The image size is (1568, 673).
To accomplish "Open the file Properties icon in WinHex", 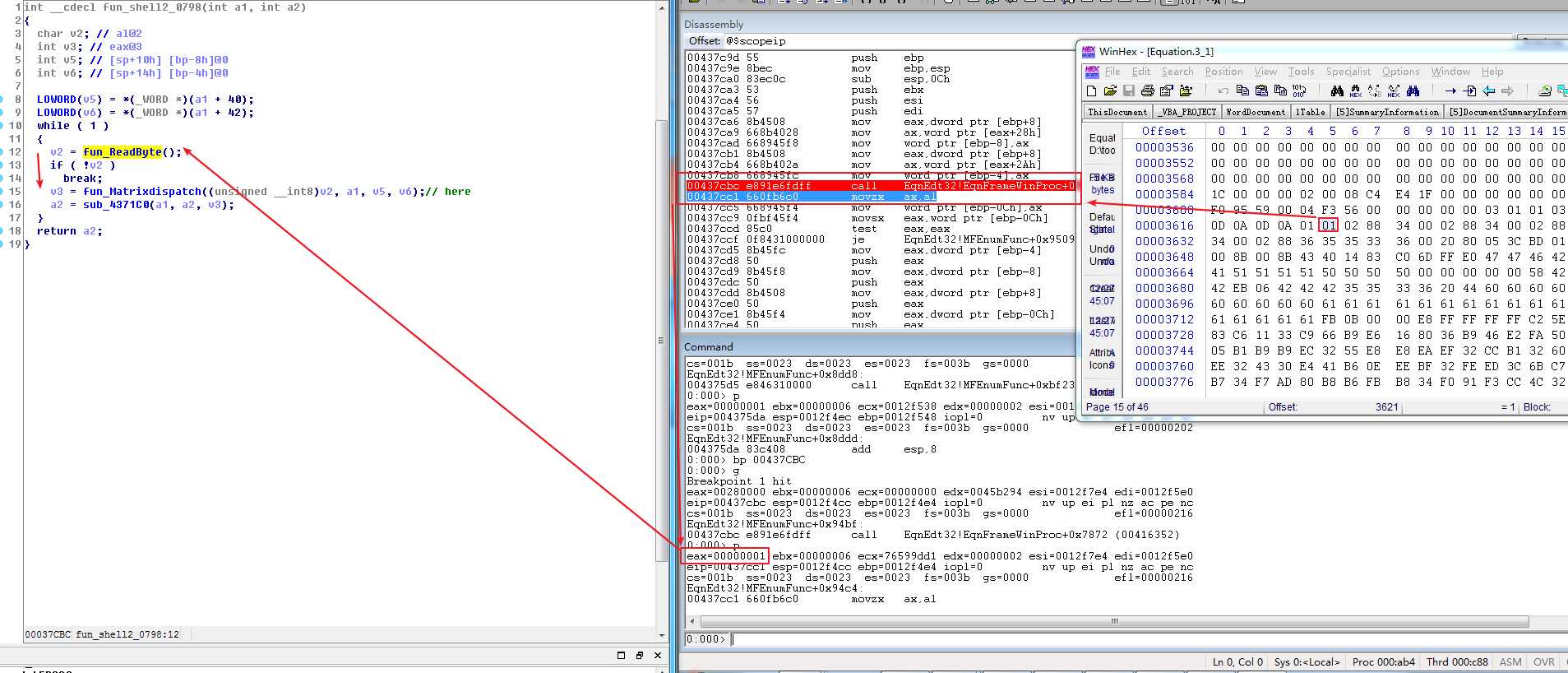I will pyautogui.click(x=1166, y=91).
